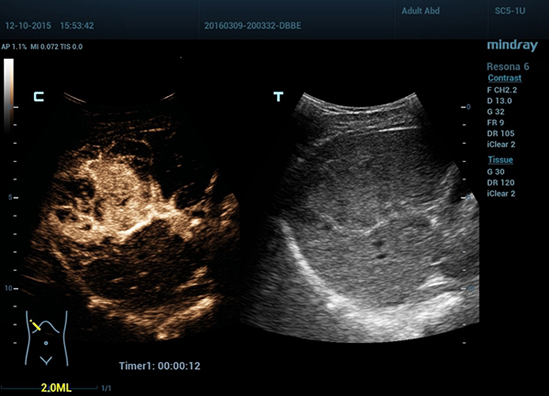Click the SC5-1U probe label
549x396 pixels.
[x=510, y=11]
